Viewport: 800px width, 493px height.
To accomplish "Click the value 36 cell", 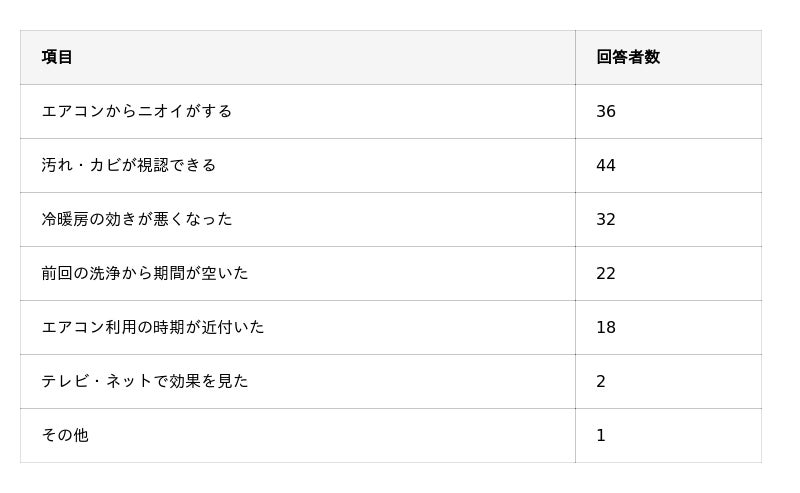I will [x=606, y=111].
